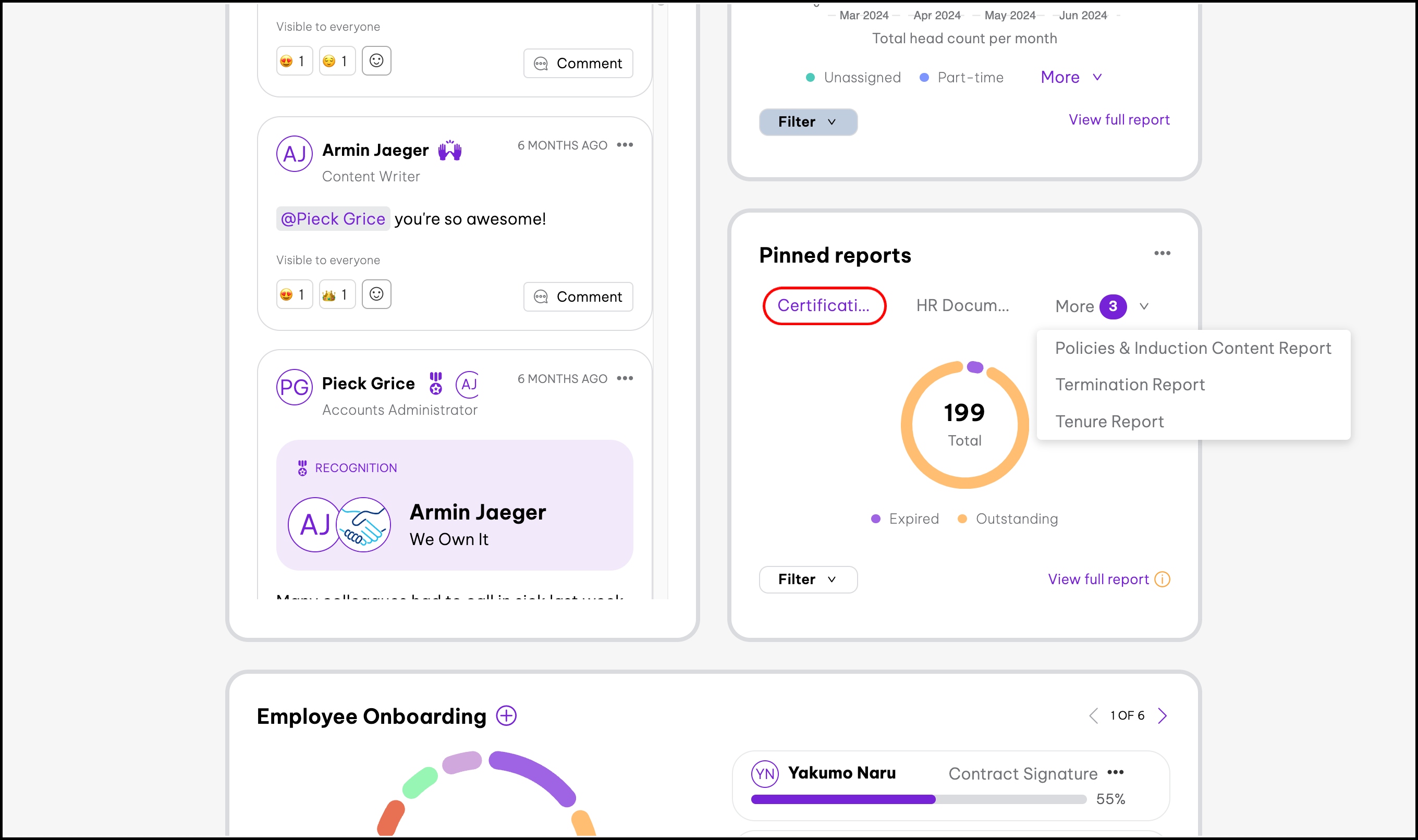Toggle crown reaction on Armin's post
The width and height of the screenshot is (1418, 840).
(336, 294)
